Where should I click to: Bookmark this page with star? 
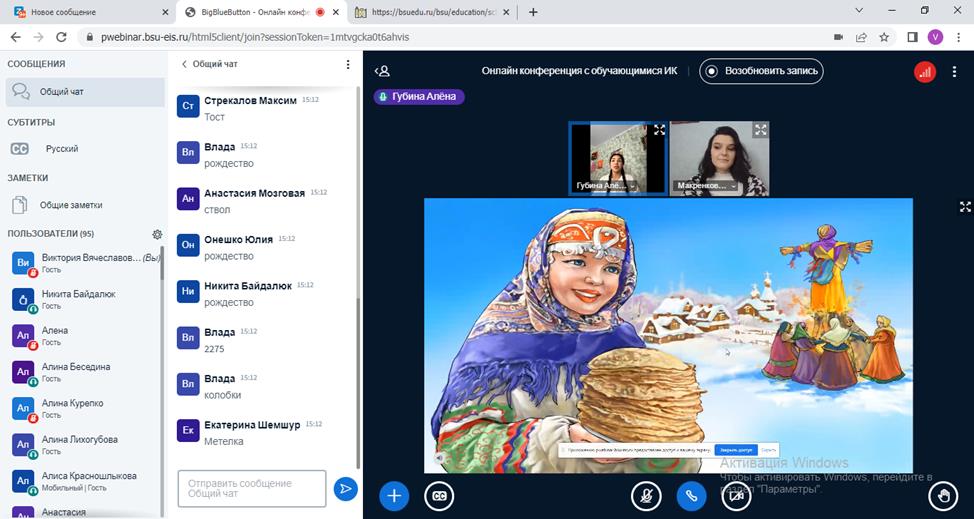[x=884, y=37]
